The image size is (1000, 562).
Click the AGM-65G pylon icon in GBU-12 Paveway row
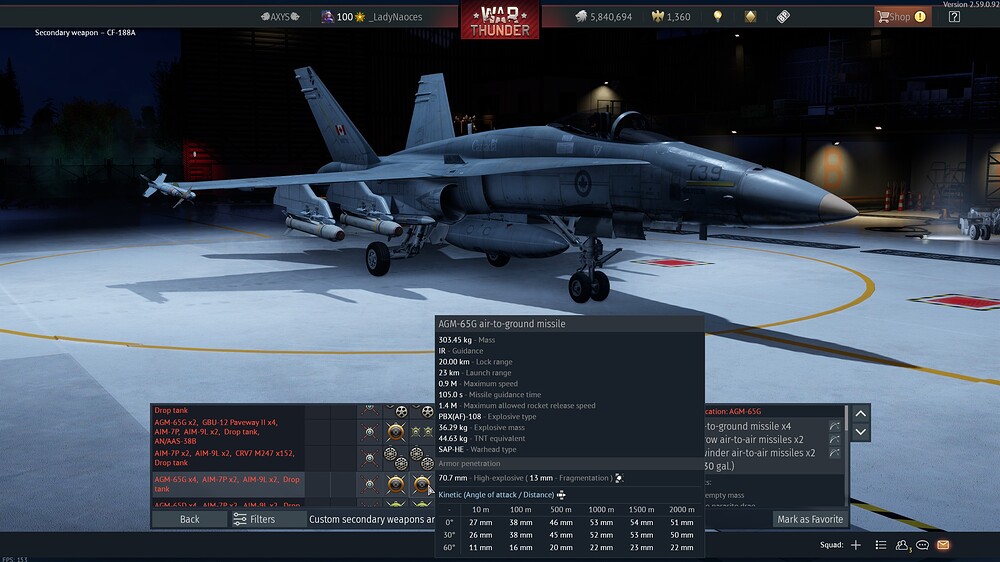pyautogui.click(x=395, y=432)
